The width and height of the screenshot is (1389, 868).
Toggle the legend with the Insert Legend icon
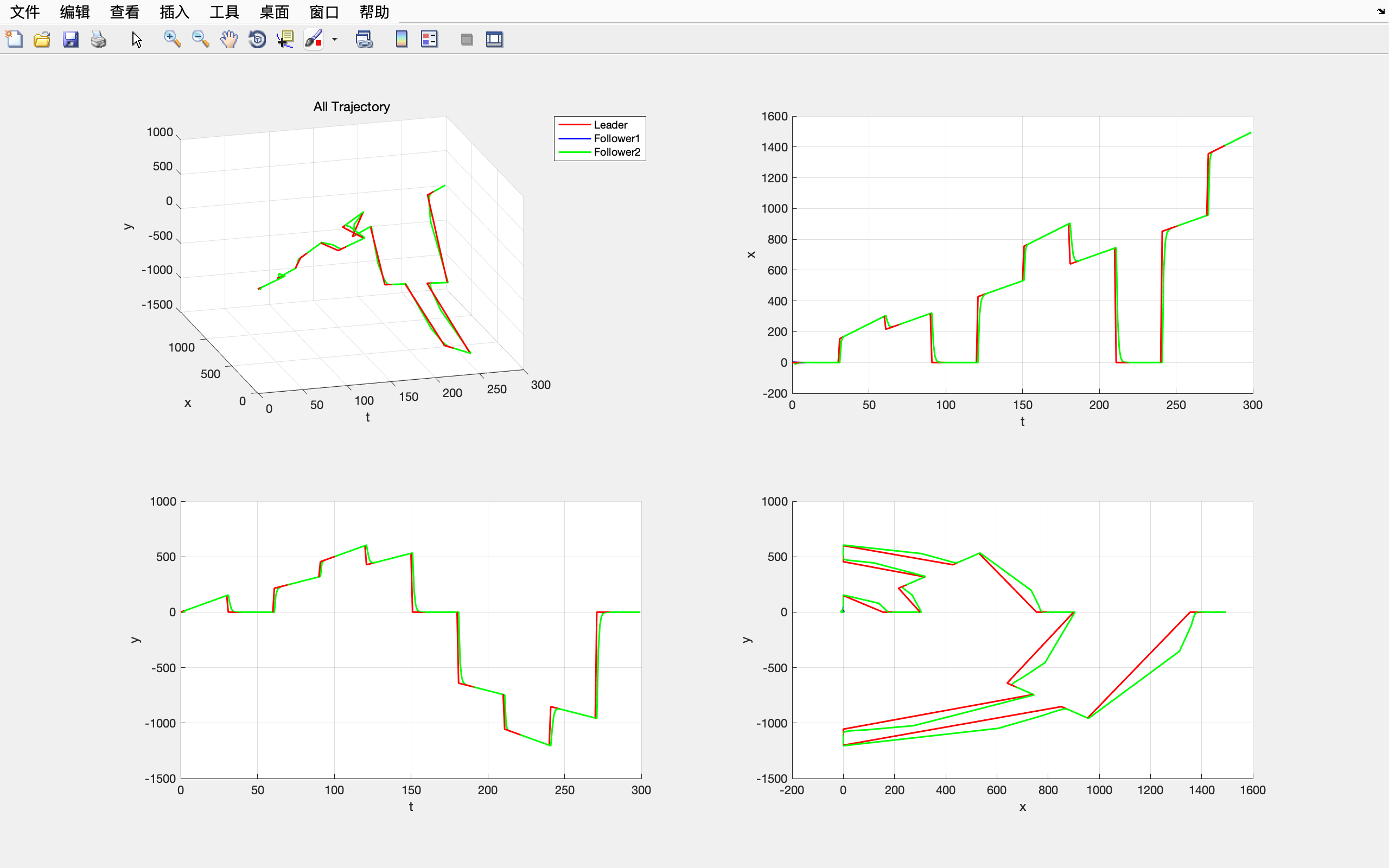coord(429,39)
